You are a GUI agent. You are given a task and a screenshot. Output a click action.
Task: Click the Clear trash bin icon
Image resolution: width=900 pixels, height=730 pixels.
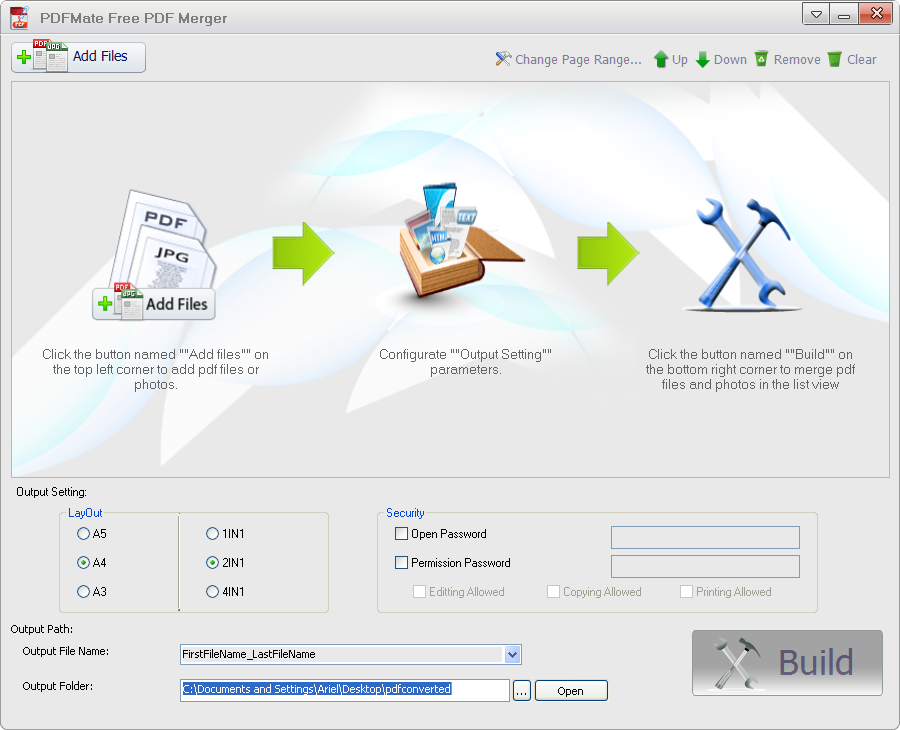click(x=835, y=59)
